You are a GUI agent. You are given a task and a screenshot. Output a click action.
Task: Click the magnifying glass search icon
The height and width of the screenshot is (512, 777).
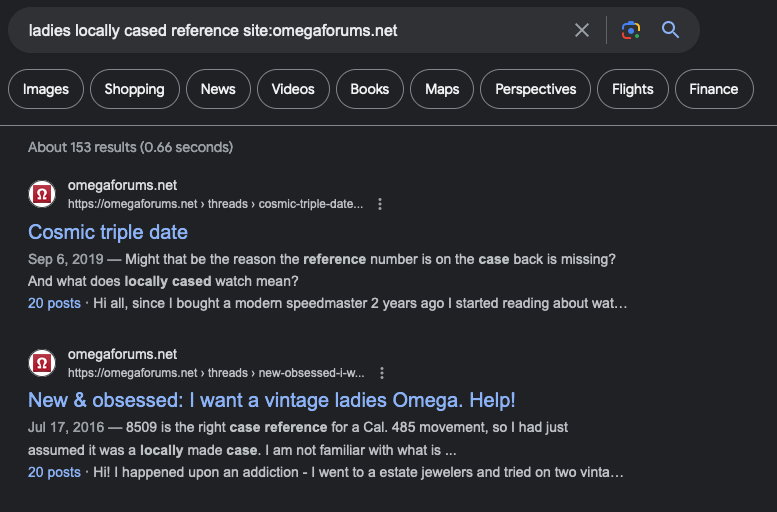pos(671,30)
